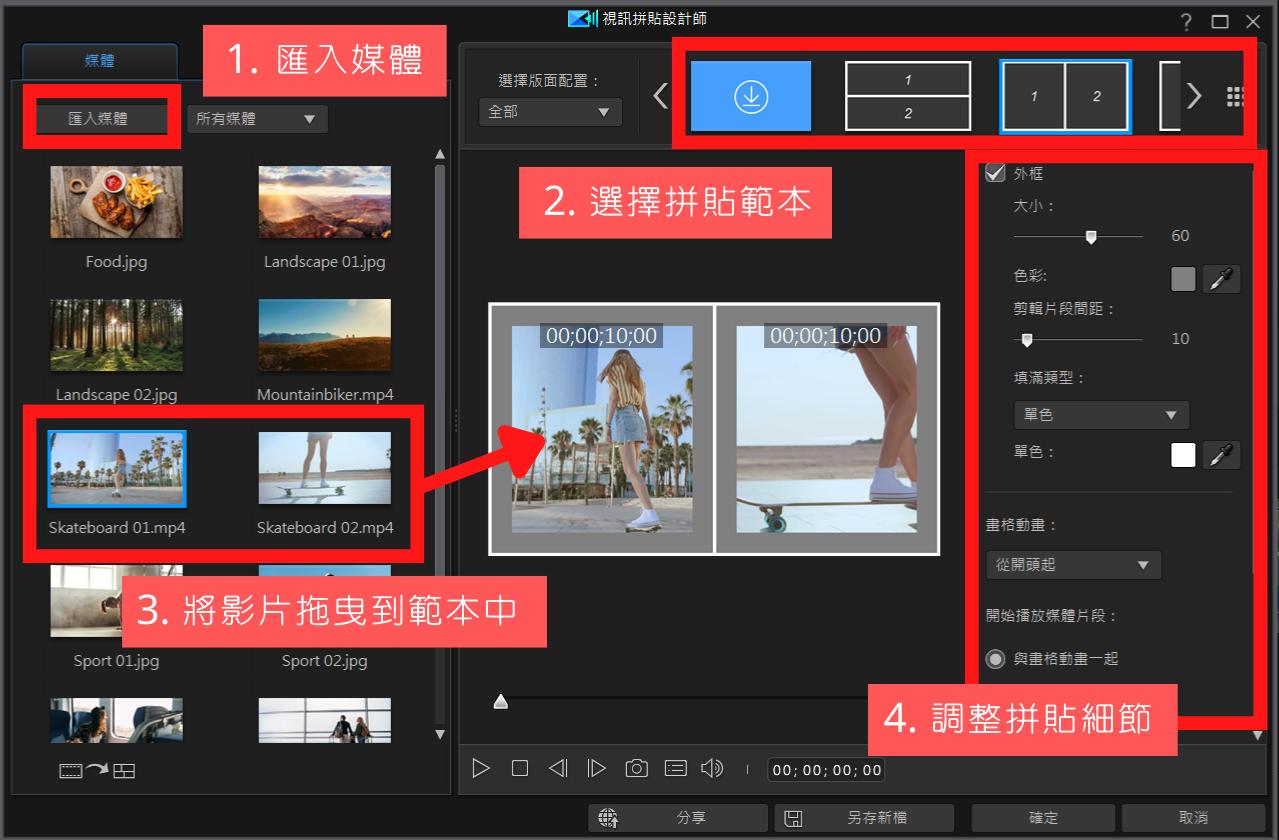This screenshot has height=840, width=1279.
Task: Toggle the 外框 border checkbox
Action: tap(995, 173)
